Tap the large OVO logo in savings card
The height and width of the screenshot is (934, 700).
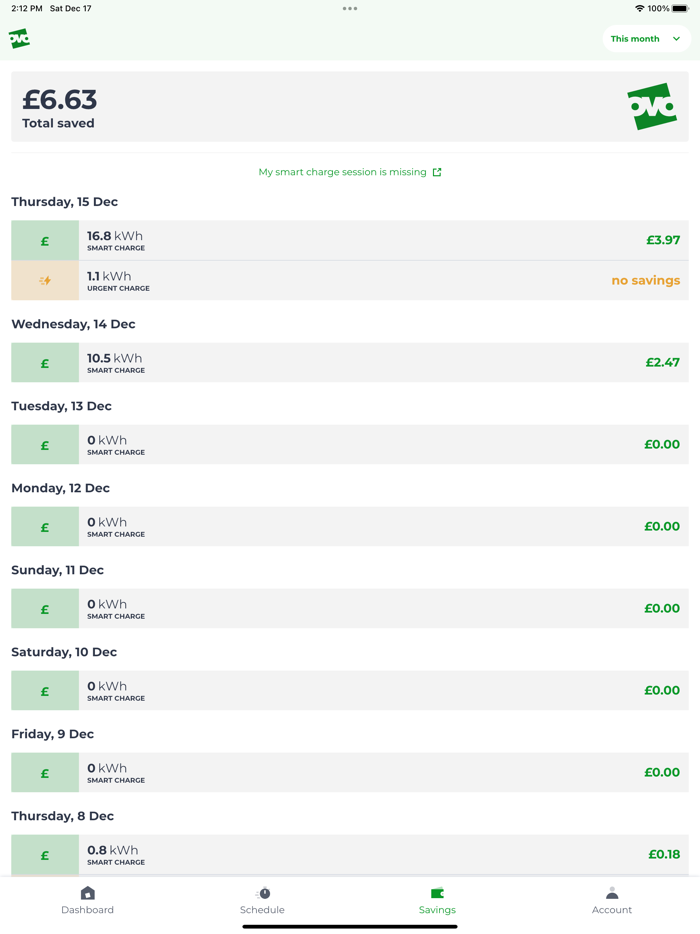point(652,106)
